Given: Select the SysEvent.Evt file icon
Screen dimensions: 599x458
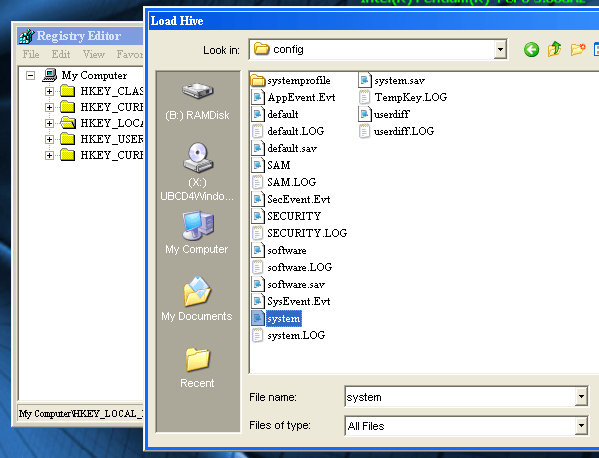Looking at the screenshot, I should pyautogui.click(x=258, y=301).
